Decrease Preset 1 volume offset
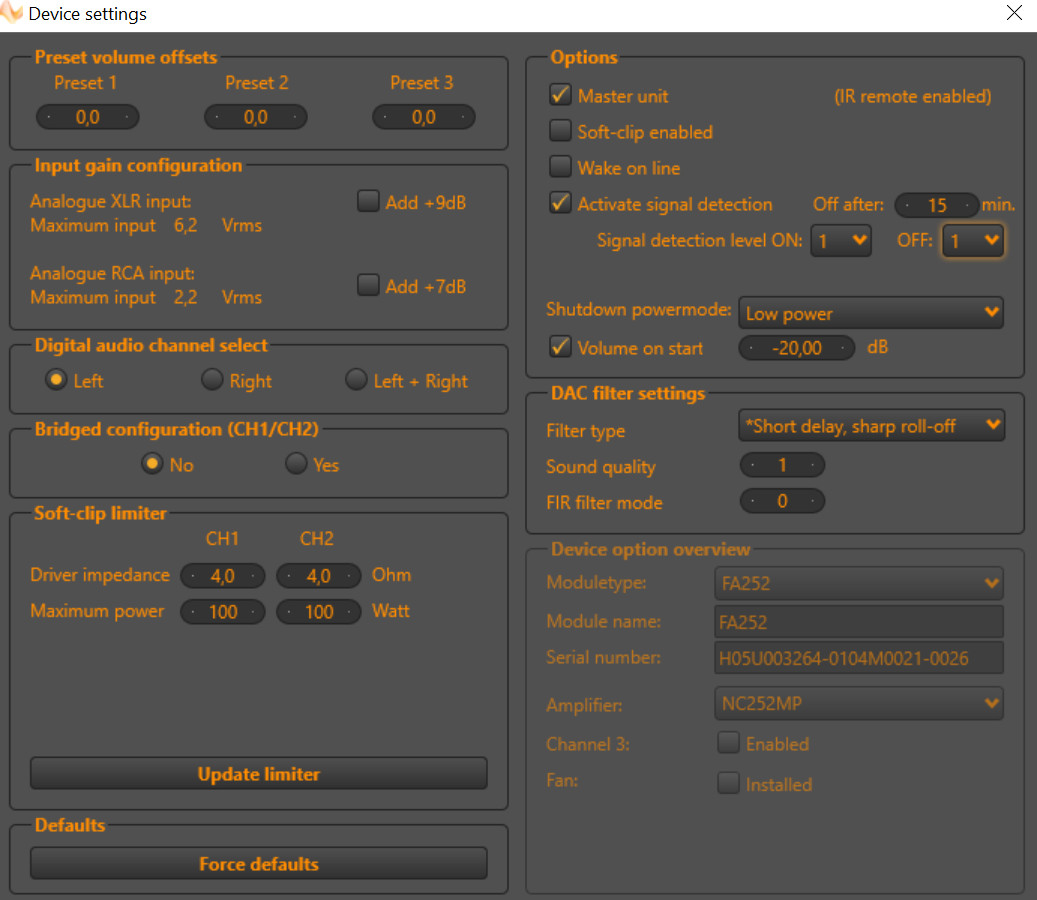1037x900 pixels. click(x=49, y=117)
